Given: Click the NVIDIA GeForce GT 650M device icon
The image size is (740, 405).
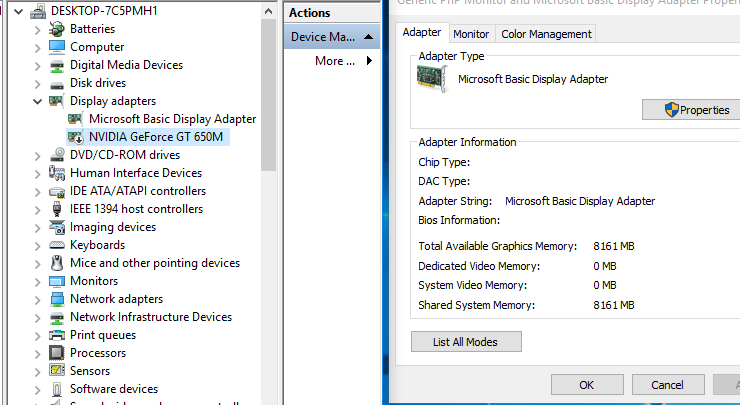Looking at the screenshot, I should (76, 137).
